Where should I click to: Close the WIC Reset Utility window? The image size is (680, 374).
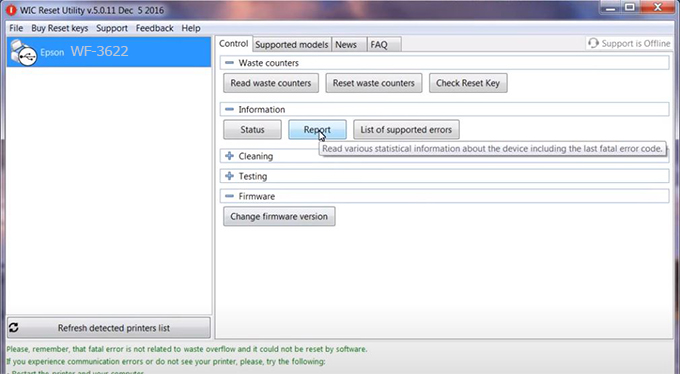click(657, 7)
